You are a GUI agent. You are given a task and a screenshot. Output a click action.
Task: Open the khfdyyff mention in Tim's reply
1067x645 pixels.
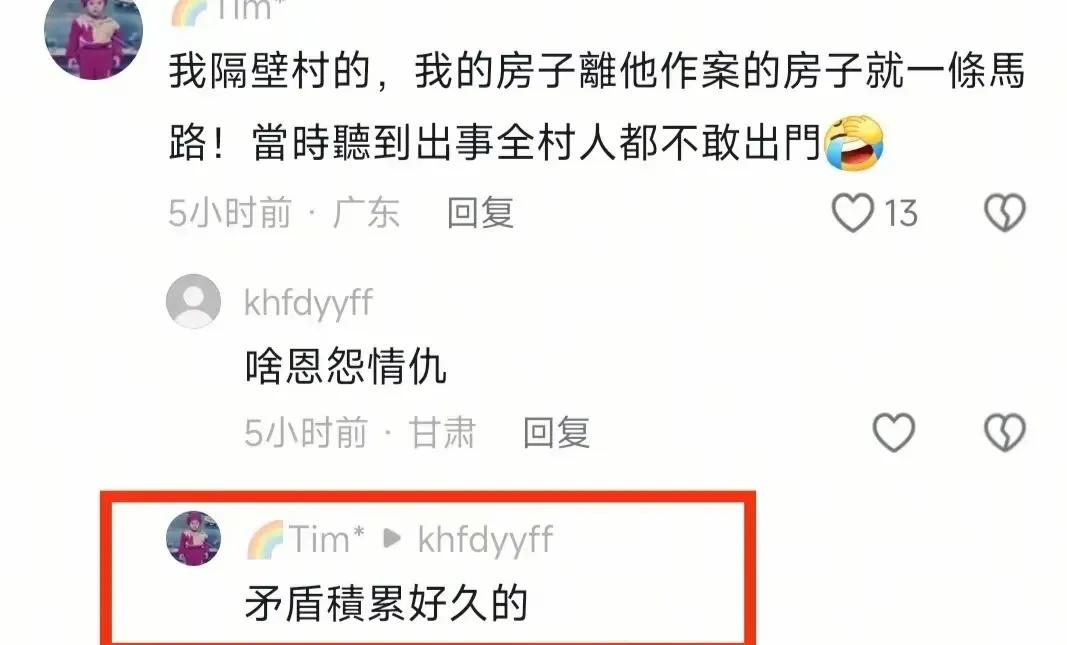pyautogui.click(x=485, y=540)
